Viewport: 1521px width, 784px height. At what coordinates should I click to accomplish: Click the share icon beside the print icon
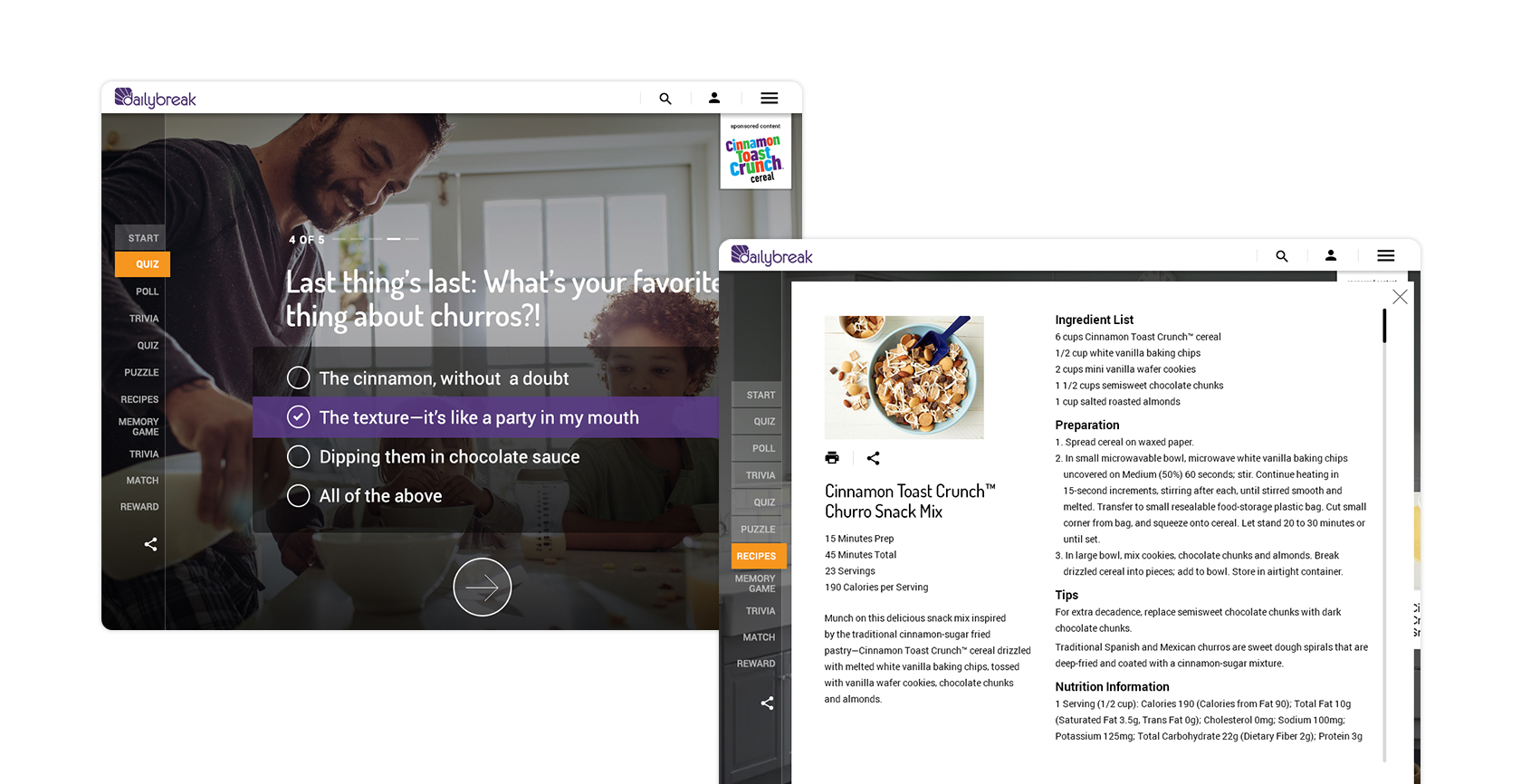pos(873,458)
